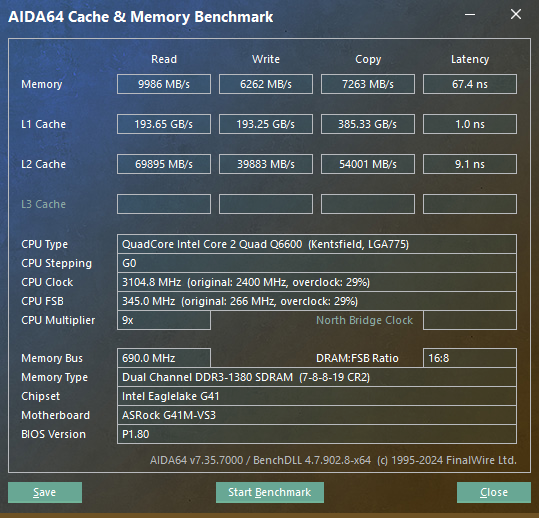This screenshot has height=518, width=539.
Task: Click the DRAM:FSB Ratio 16:8 field
Action: click(470, 358)
